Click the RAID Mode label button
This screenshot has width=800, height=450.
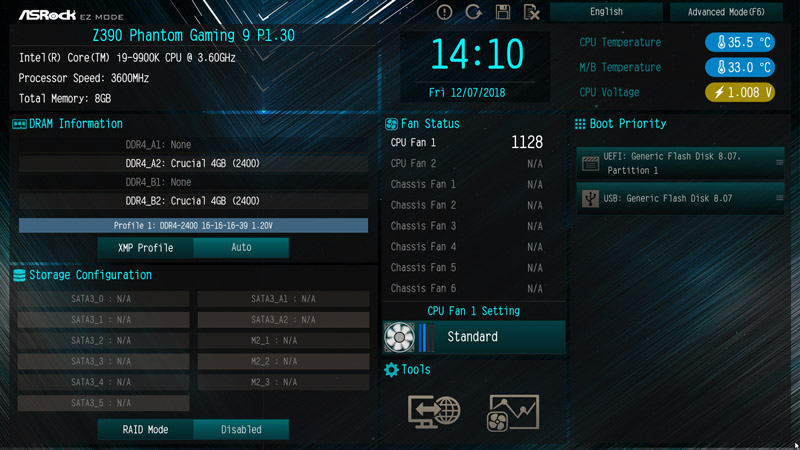tap(145, 430)
